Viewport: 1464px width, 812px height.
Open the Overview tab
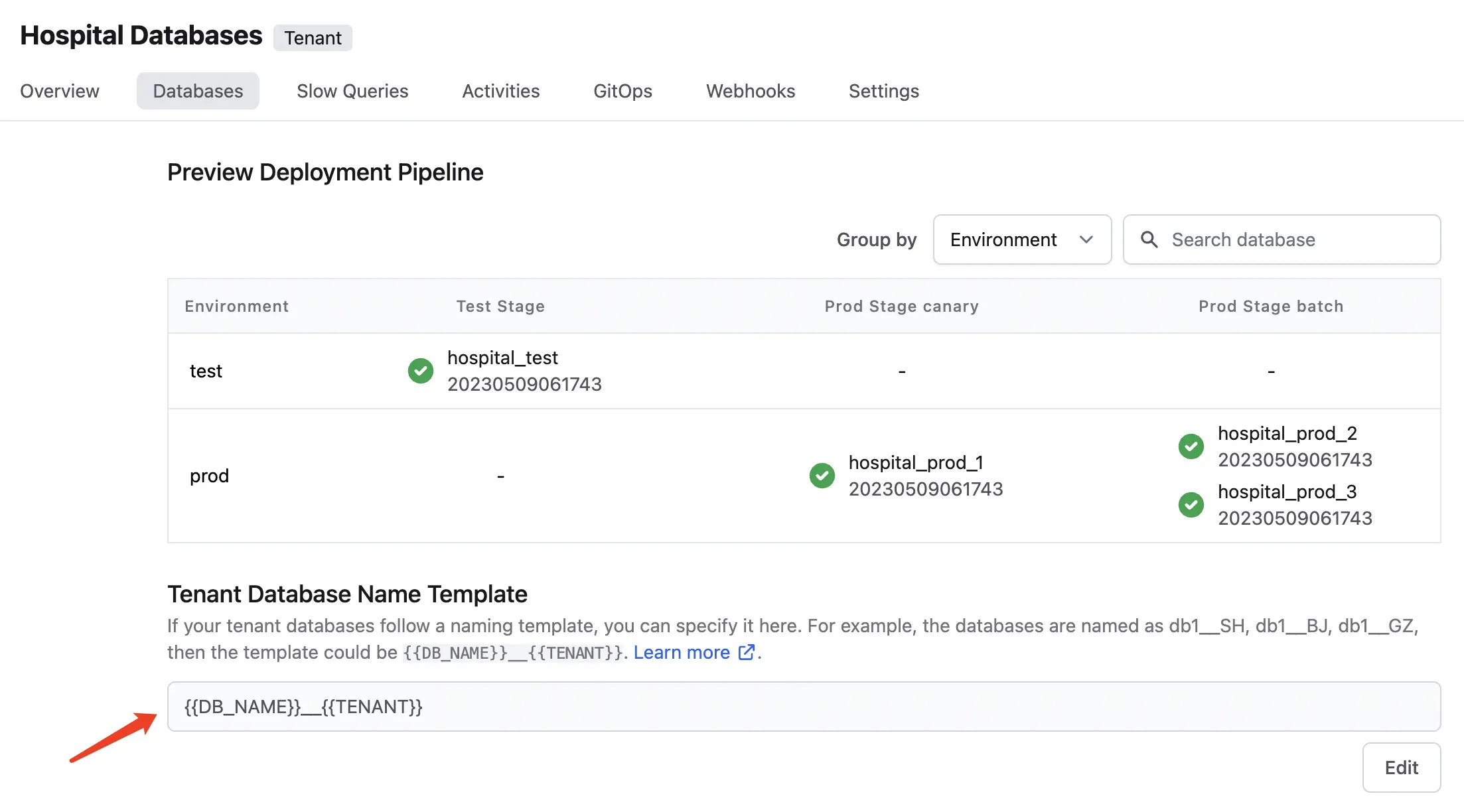(x=60, y=91)
